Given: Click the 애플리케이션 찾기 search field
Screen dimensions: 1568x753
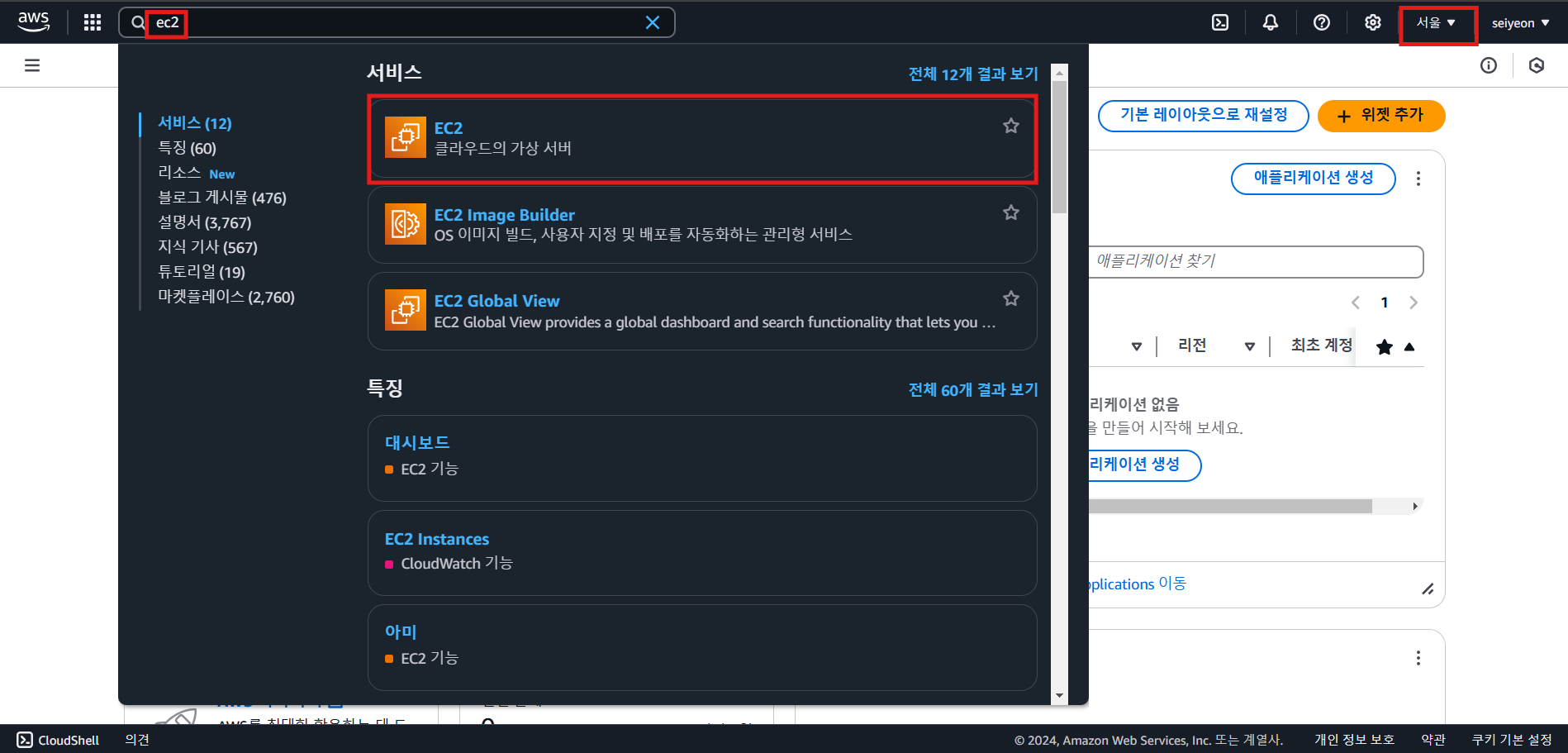Looking at the screenshot, I should (x=1256, y=261).
